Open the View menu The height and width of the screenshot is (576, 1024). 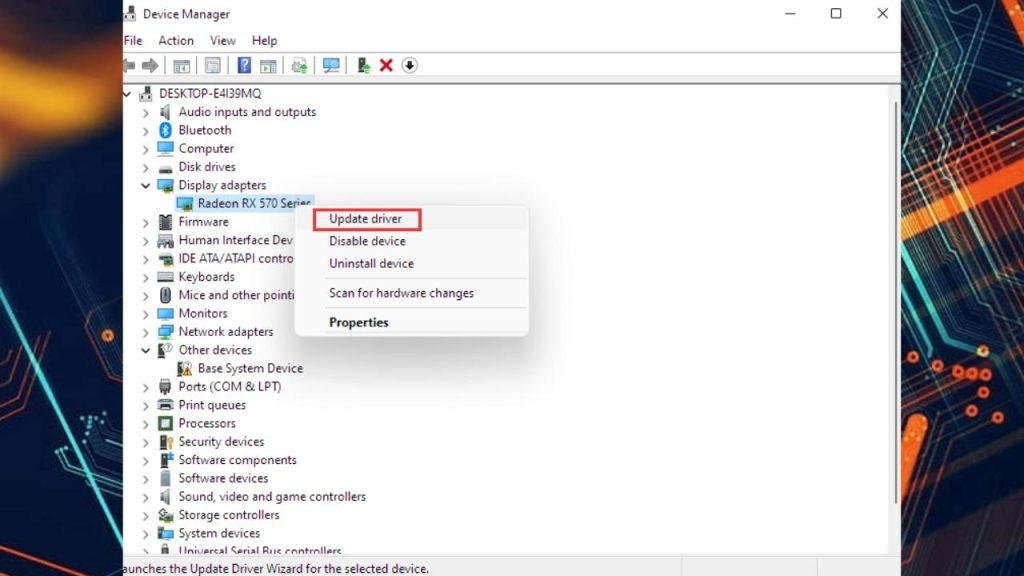[x=222, y=40]
